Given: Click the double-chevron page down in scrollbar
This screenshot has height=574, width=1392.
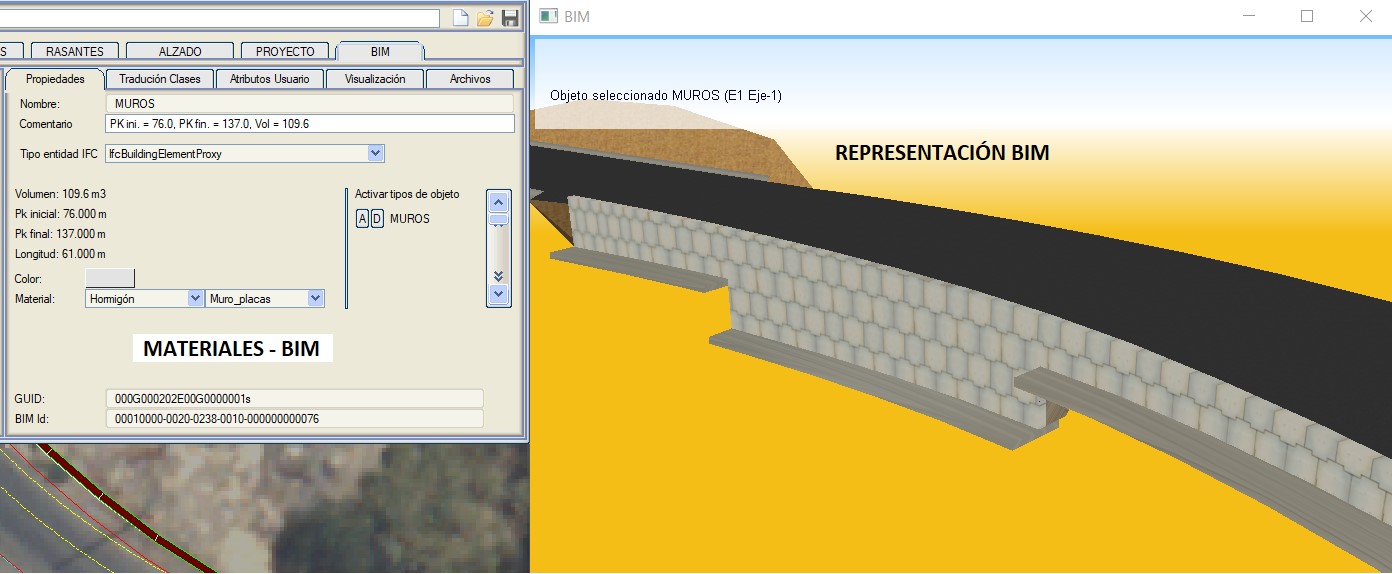Looking at the screenshot, I should [499, 276].
